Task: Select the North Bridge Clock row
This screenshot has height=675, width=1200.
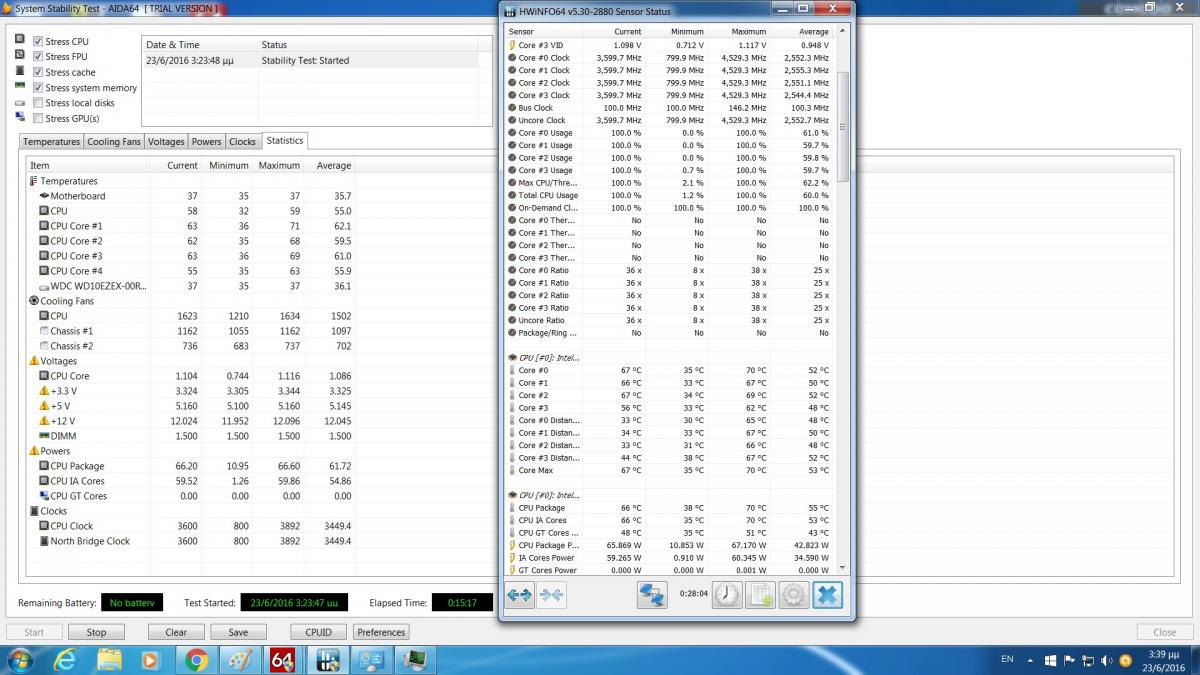Action: pyautogui.click(x=191, y=541)
